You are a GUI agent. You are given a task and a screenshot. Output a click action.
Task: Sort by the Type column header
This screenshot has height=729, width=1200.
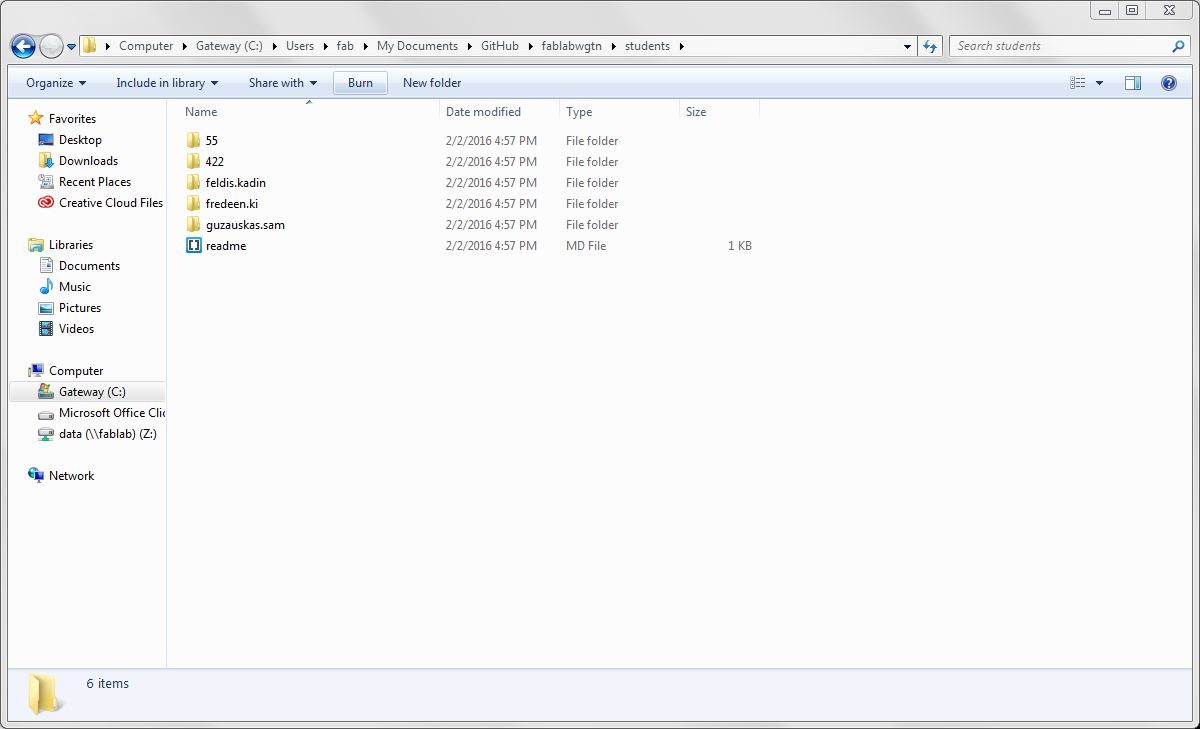pos(579,112)
